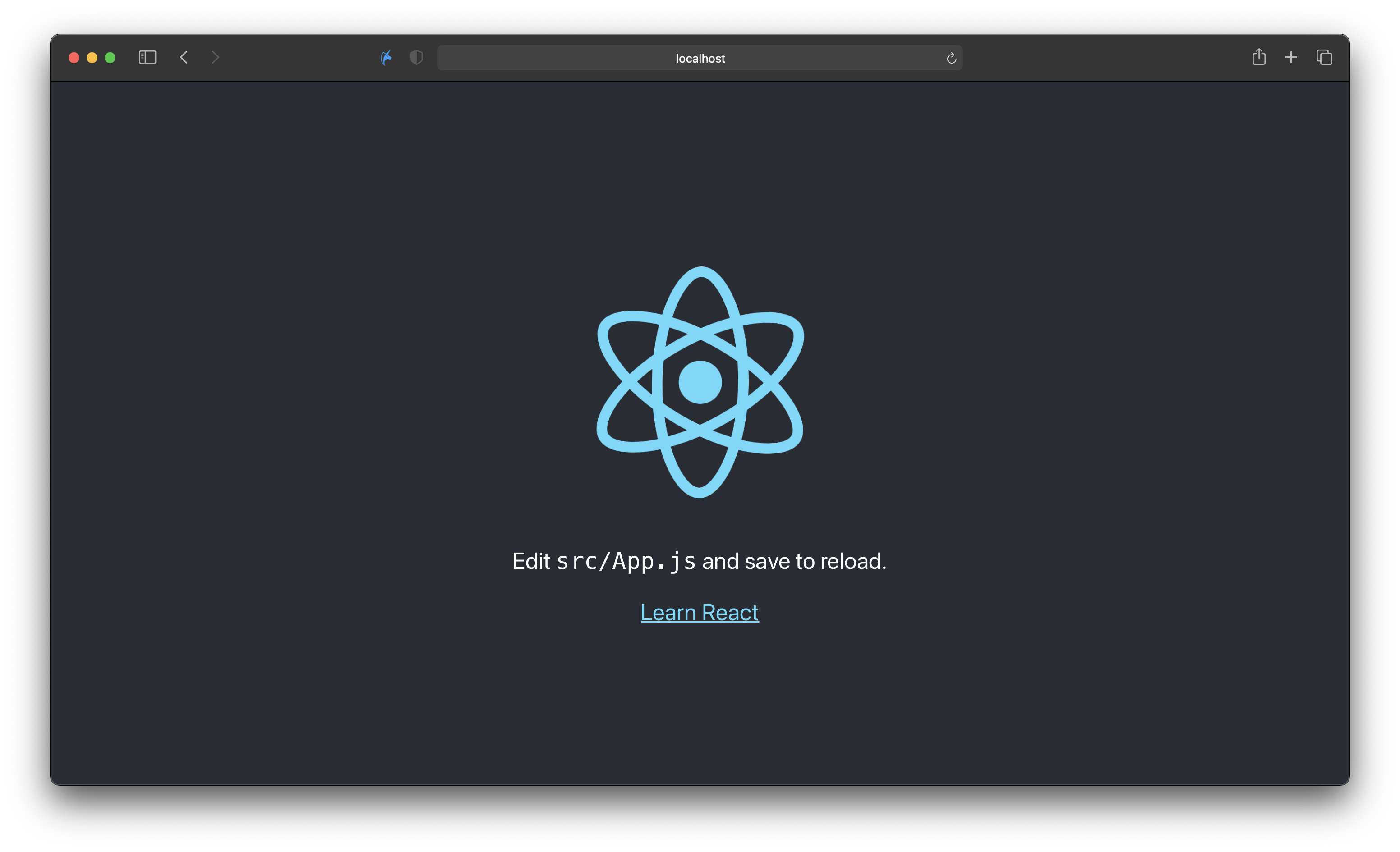Enter full screen with the green button
Image resolution: width=1400 pixels, height=852 pixels.
110,57
